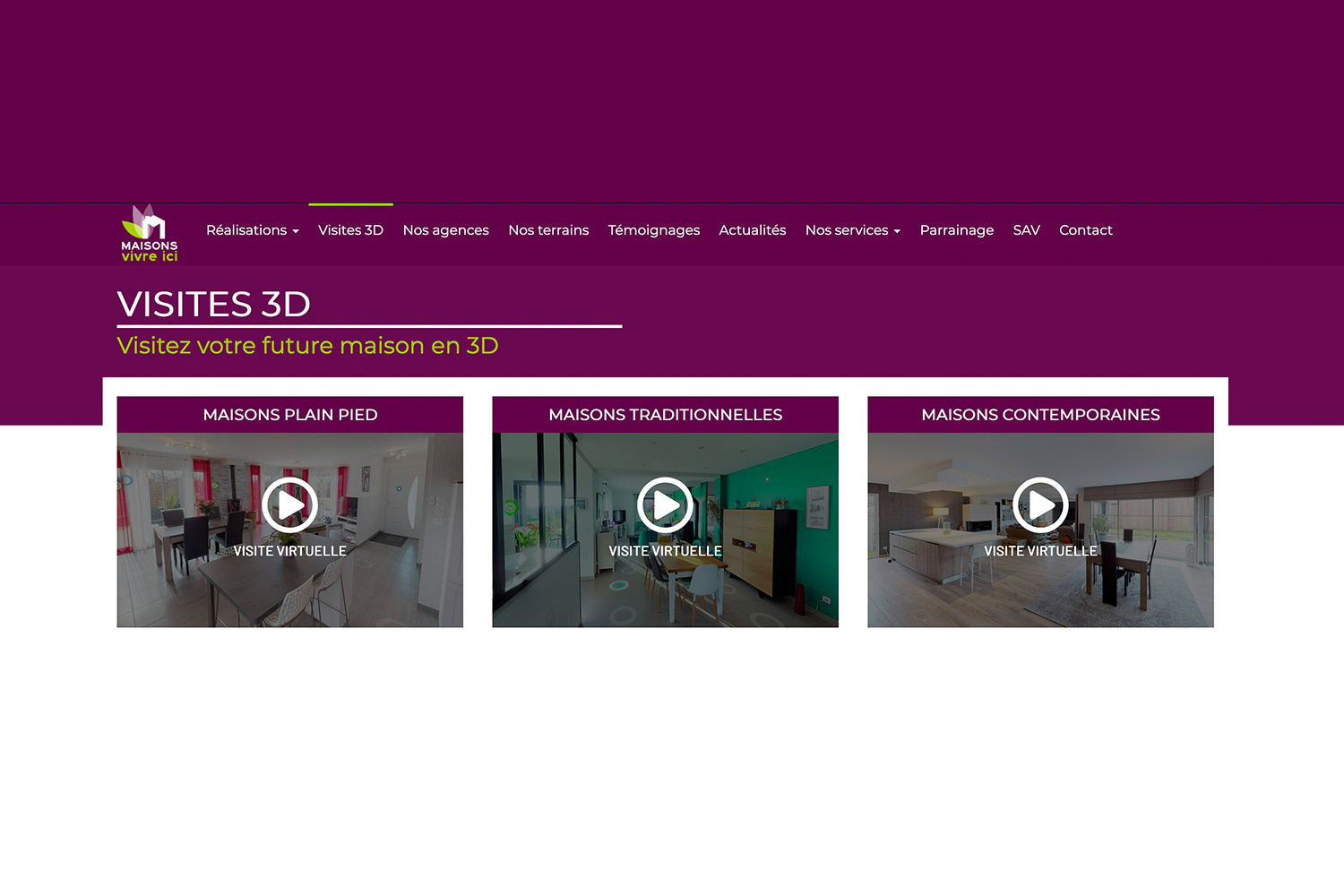Open Nos terrains in navigation
The width and height of the screenshot is (1344, 896).
tap(548, 230)
